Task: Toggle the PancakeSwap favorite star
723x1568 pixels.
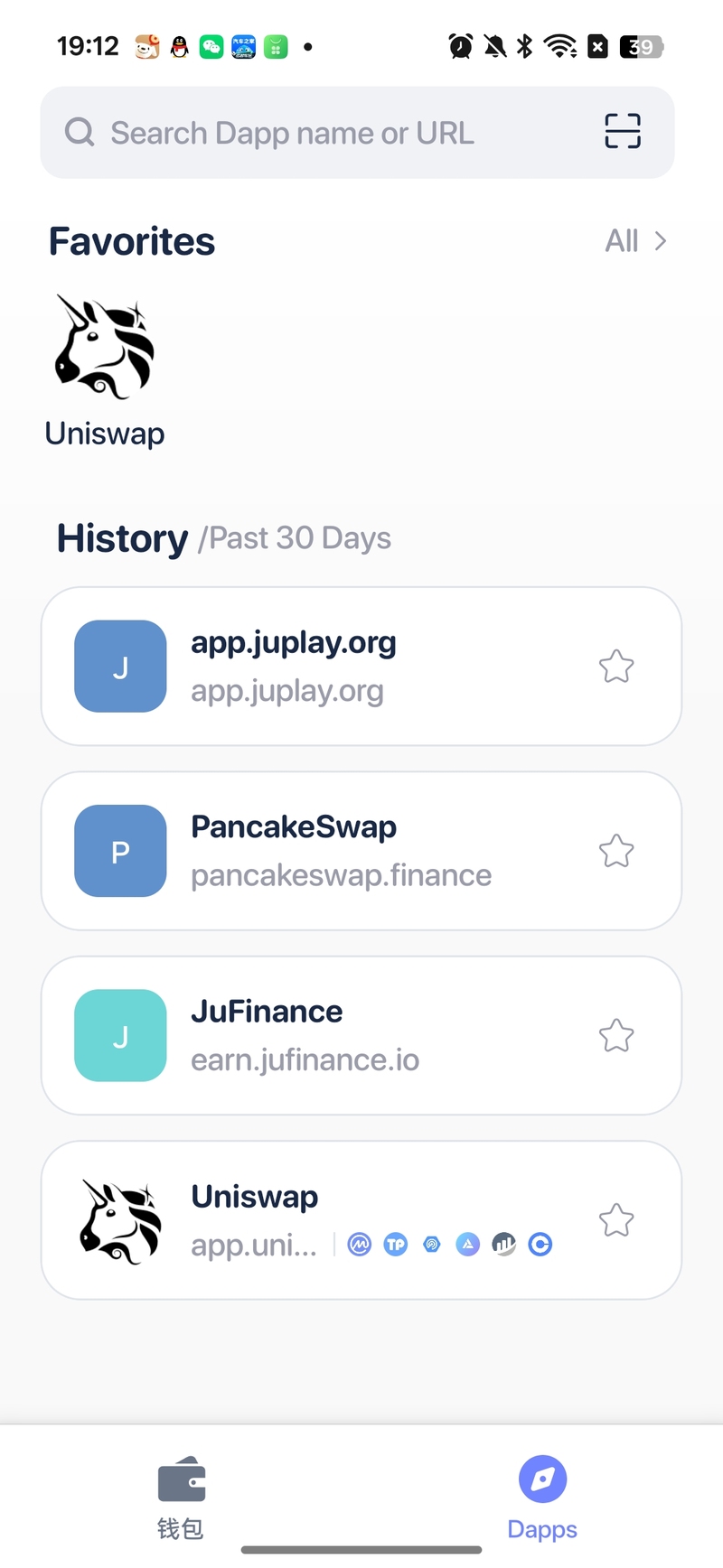Action: 616,851
